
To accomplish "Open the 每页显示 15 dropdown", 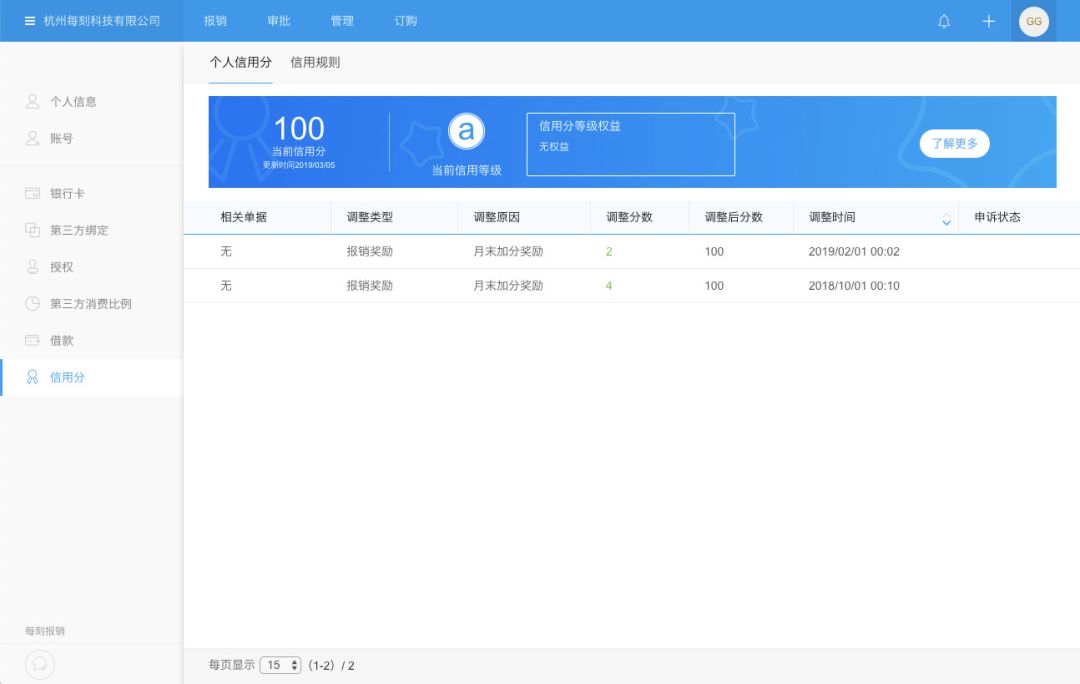I will pyautogui.click(x=280, y=665).
